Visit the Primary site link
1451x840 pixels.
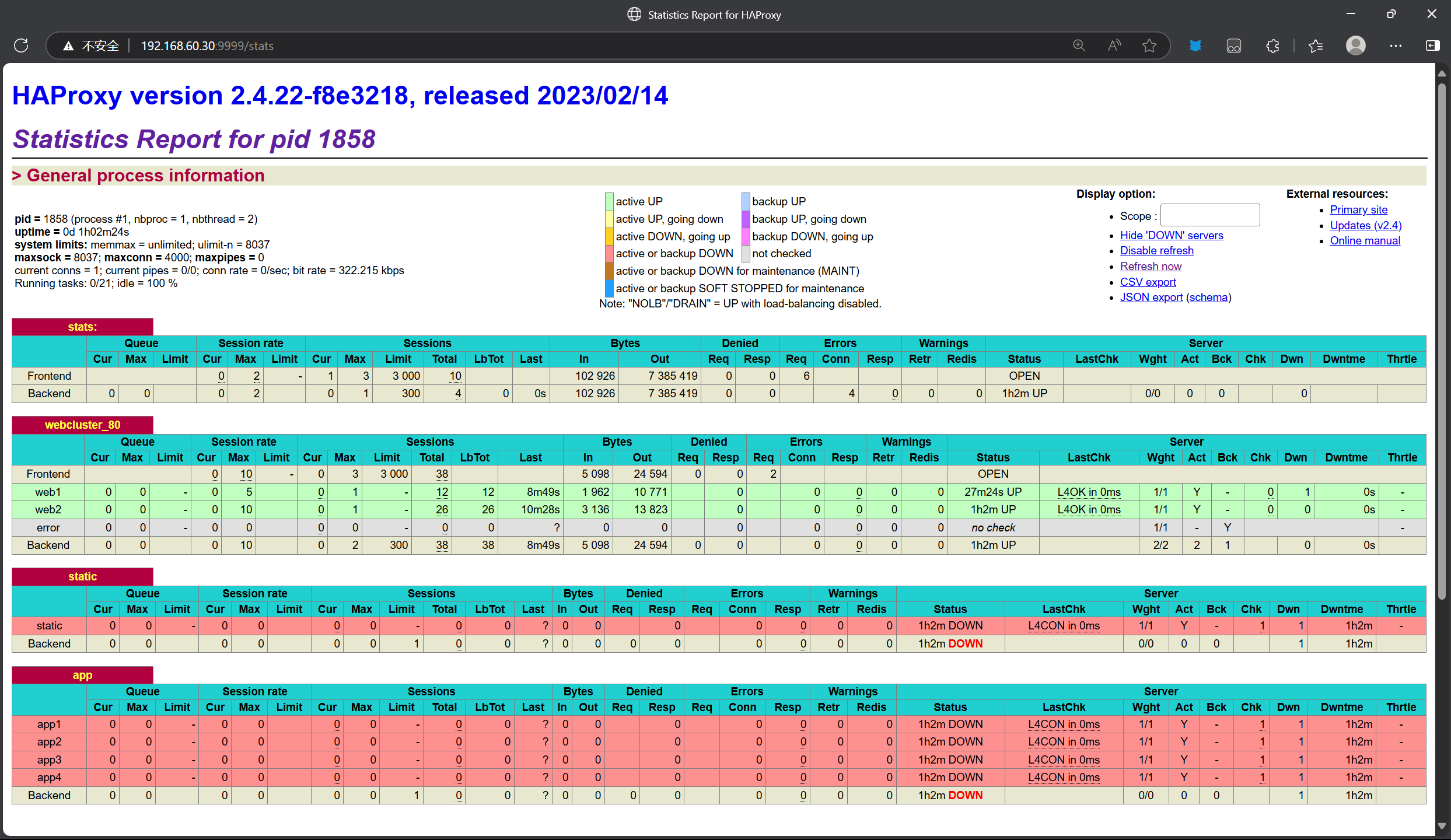pyautogui.click(x=1359, y=209)
